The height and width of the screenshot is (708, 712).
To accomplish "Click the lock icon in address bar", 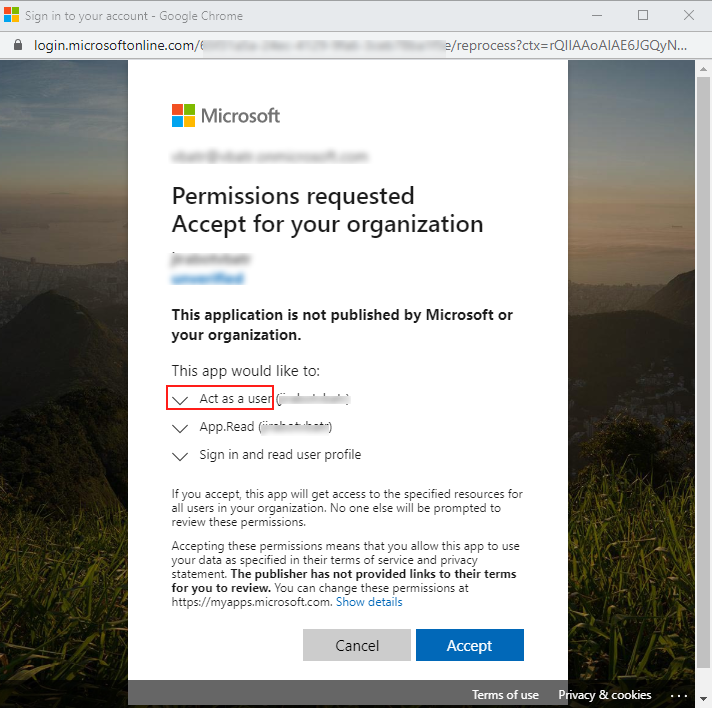I will click(x=18, y=45).
